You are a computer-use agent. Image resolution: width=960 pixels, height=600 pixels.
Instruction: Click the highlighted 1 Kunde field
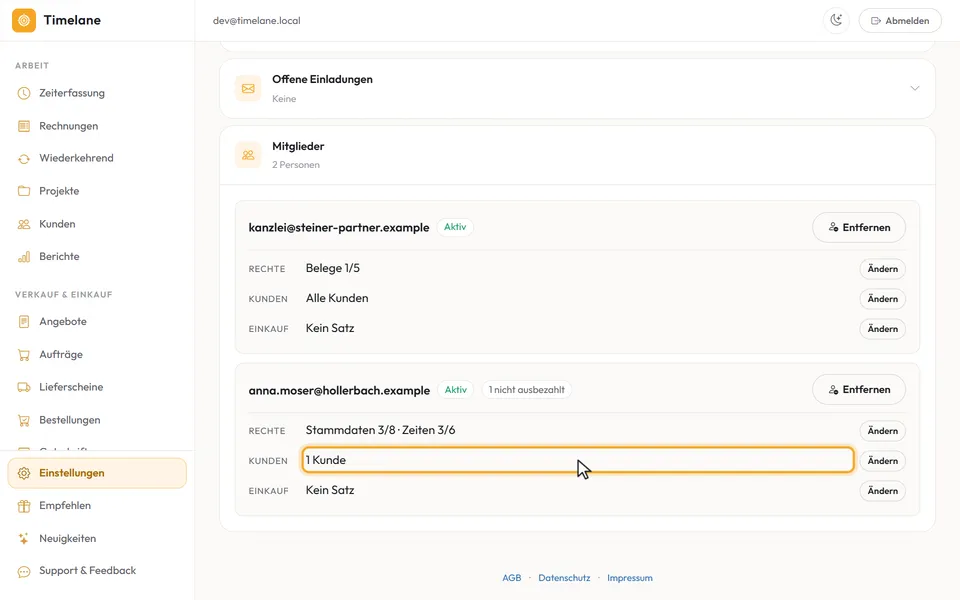(578, 460)
